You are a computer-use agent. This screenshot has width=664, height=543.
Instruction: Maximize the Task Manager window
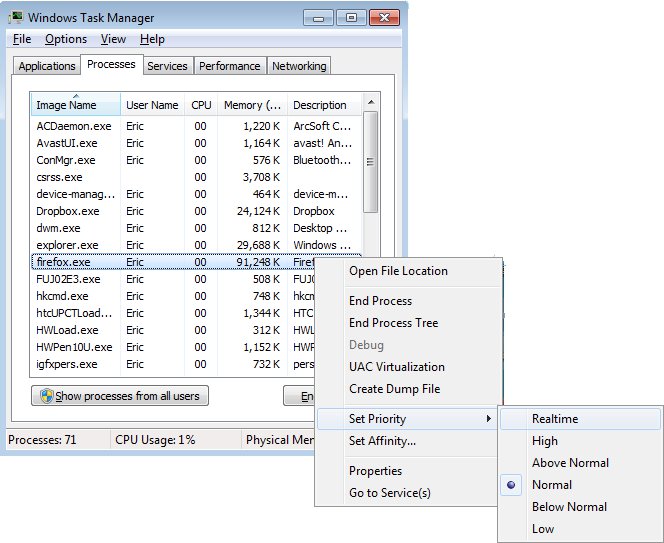click(x=351, y=18)
